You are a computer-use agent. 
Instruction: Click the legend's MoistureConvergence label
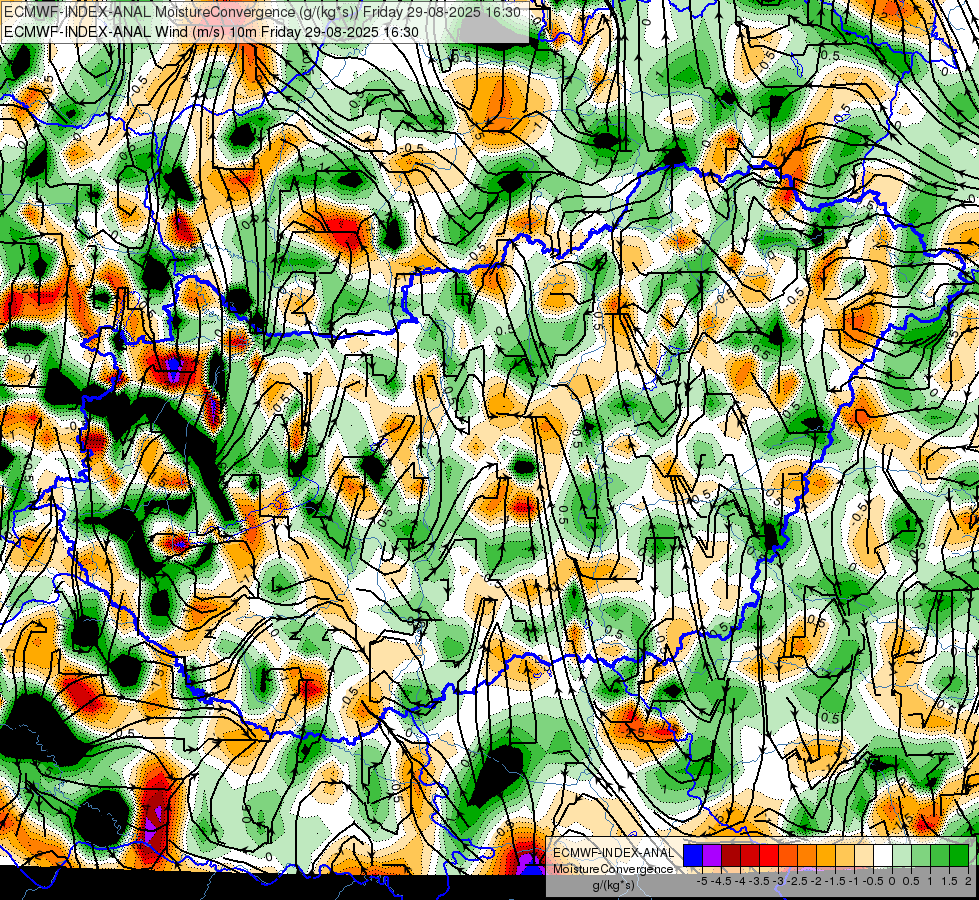[613, 869]
